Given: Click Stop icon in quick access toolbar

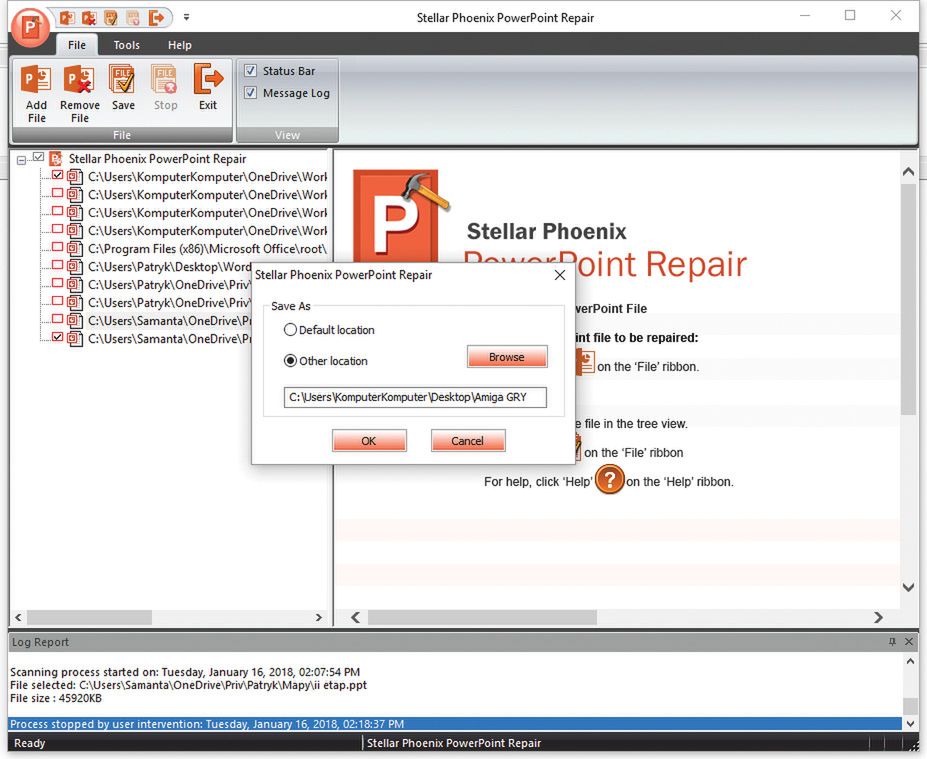Looking at the screenshot, I should coord(133,18).
